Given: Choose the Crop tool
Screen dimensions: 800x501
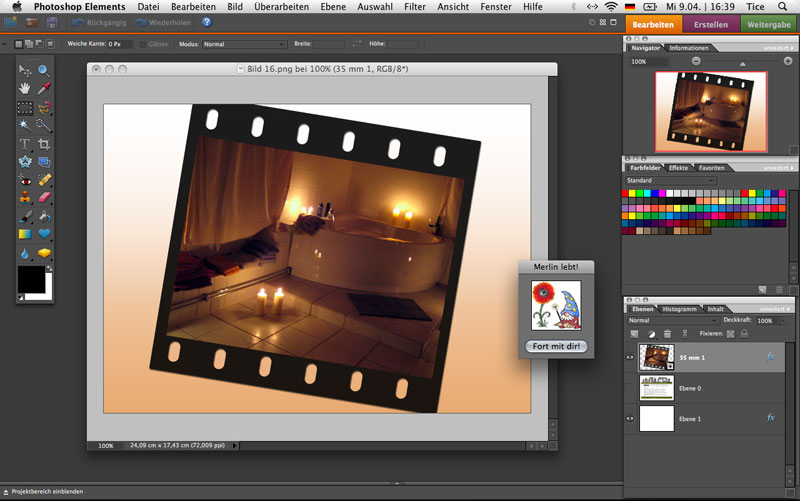Looking at the screenshot, I should tap(44, 144).
